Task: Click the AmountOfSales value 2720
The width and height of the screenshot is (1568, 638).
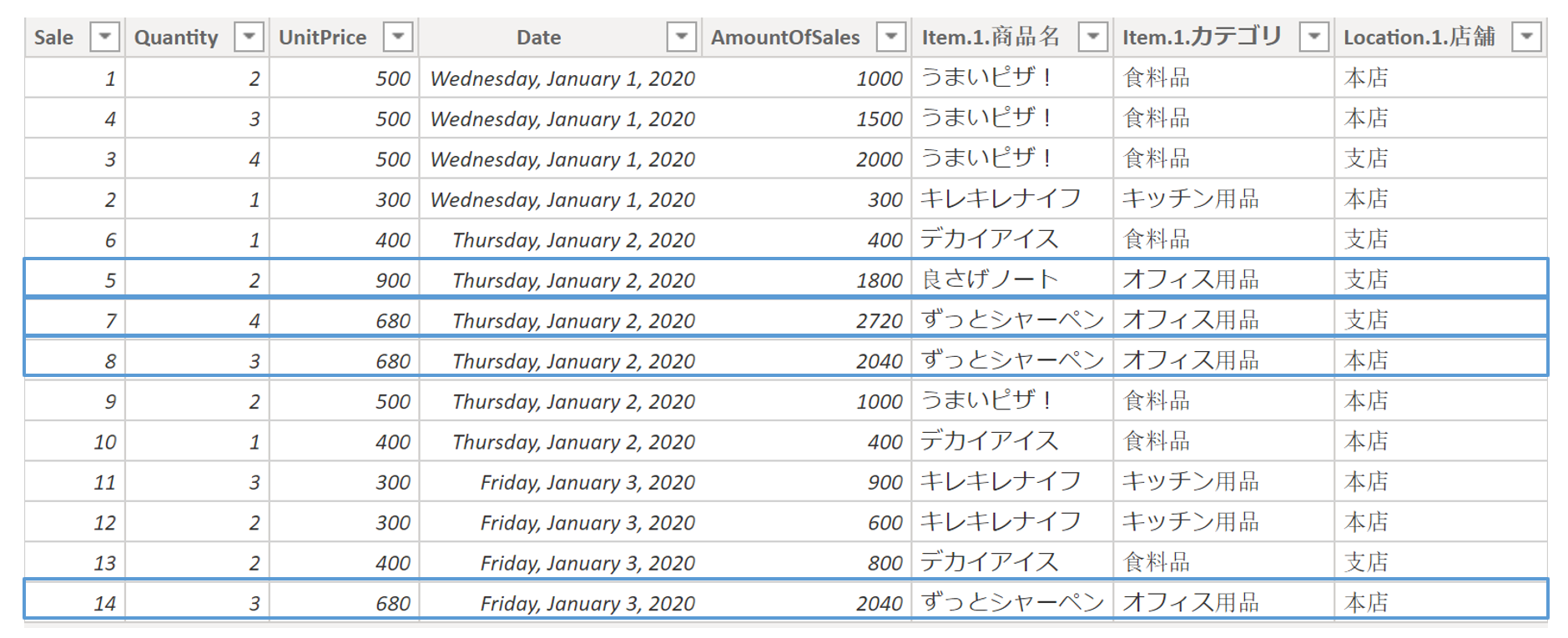Action: [x=879, y=321]
